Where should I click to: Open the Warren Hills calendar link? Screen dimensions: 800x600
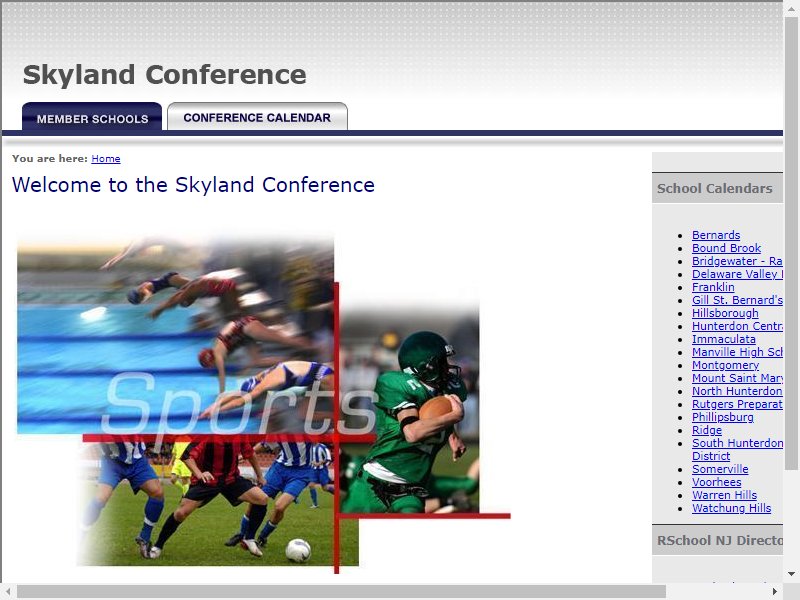(x=724, y=495)
